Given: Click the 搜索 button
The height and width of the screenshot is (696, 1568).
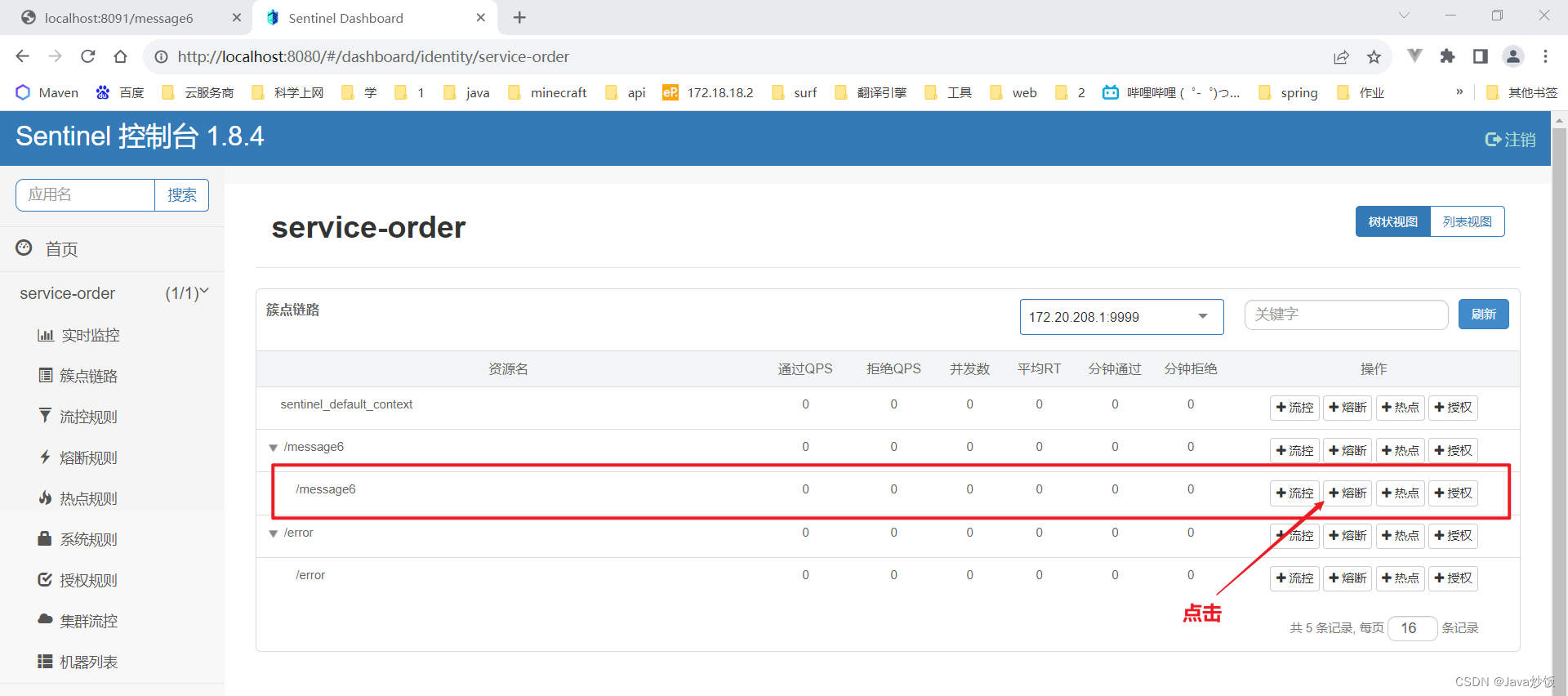Looking at the screenshot, I should pyautogui.click(x=182, y=195).
